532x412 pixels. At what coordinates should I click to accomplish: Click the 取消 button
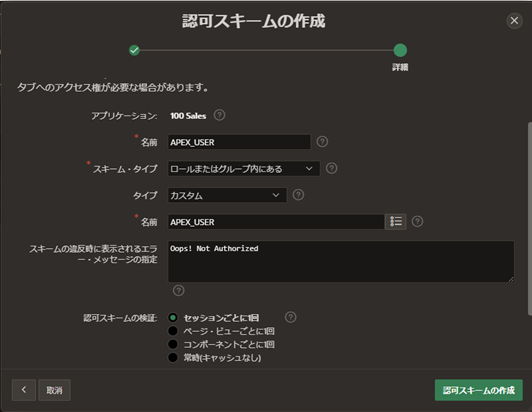[54, 390]
